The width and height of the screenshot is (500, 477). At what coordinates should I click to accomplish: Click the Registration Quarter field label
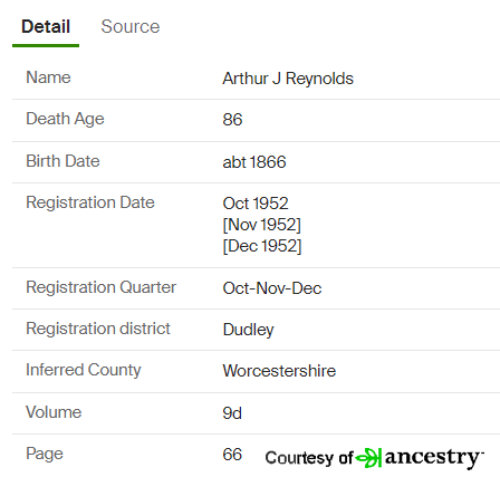101,287
